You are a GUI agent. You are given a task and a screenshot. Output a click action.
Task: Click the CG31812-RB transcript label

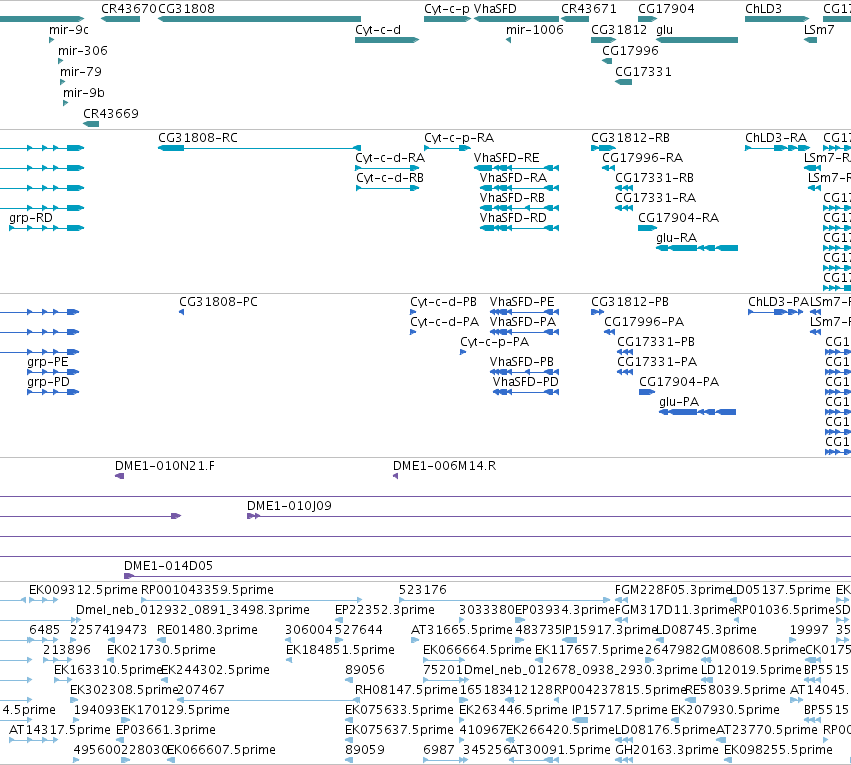[x=630, y=138]
